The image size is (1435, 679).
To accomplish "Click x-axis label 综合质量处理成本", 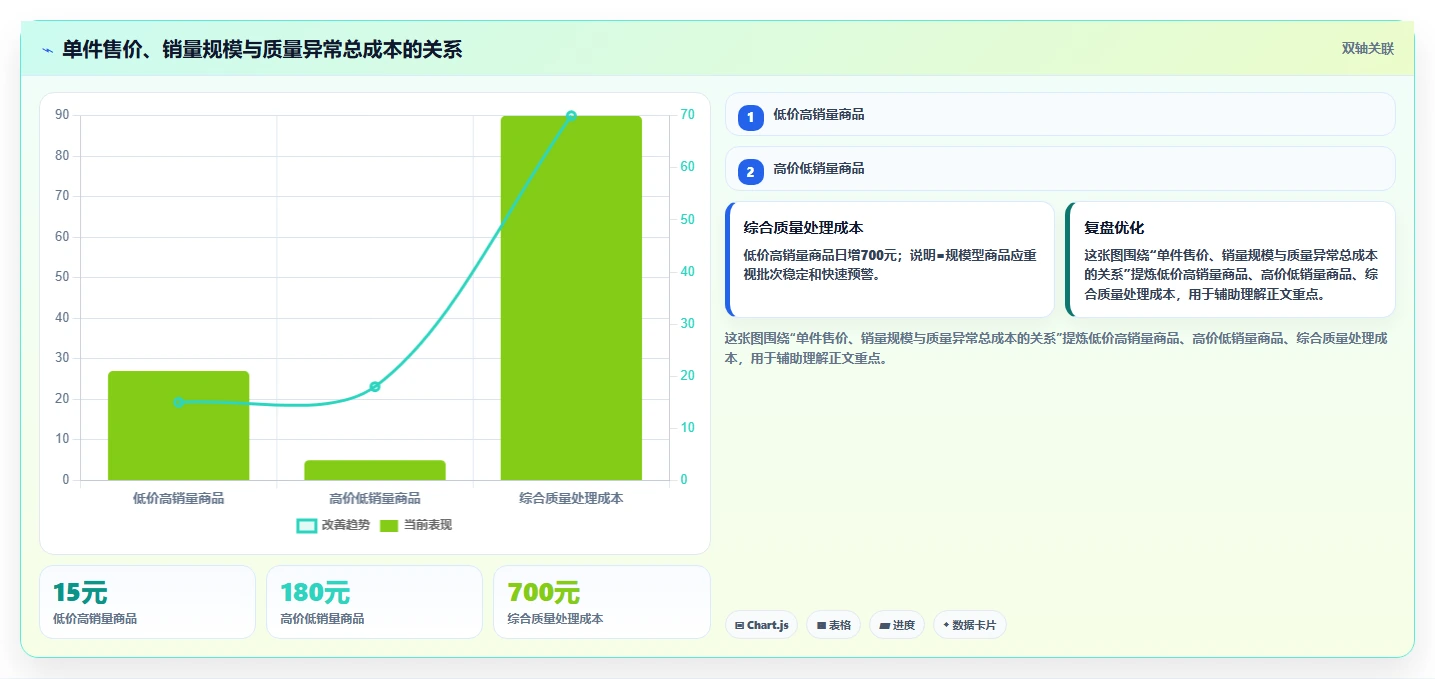I will click(571, 498).
